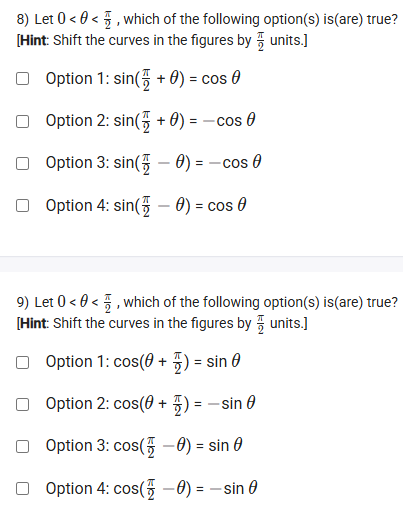Select the question 8 Option 3 checkbox

pos(22,163)
